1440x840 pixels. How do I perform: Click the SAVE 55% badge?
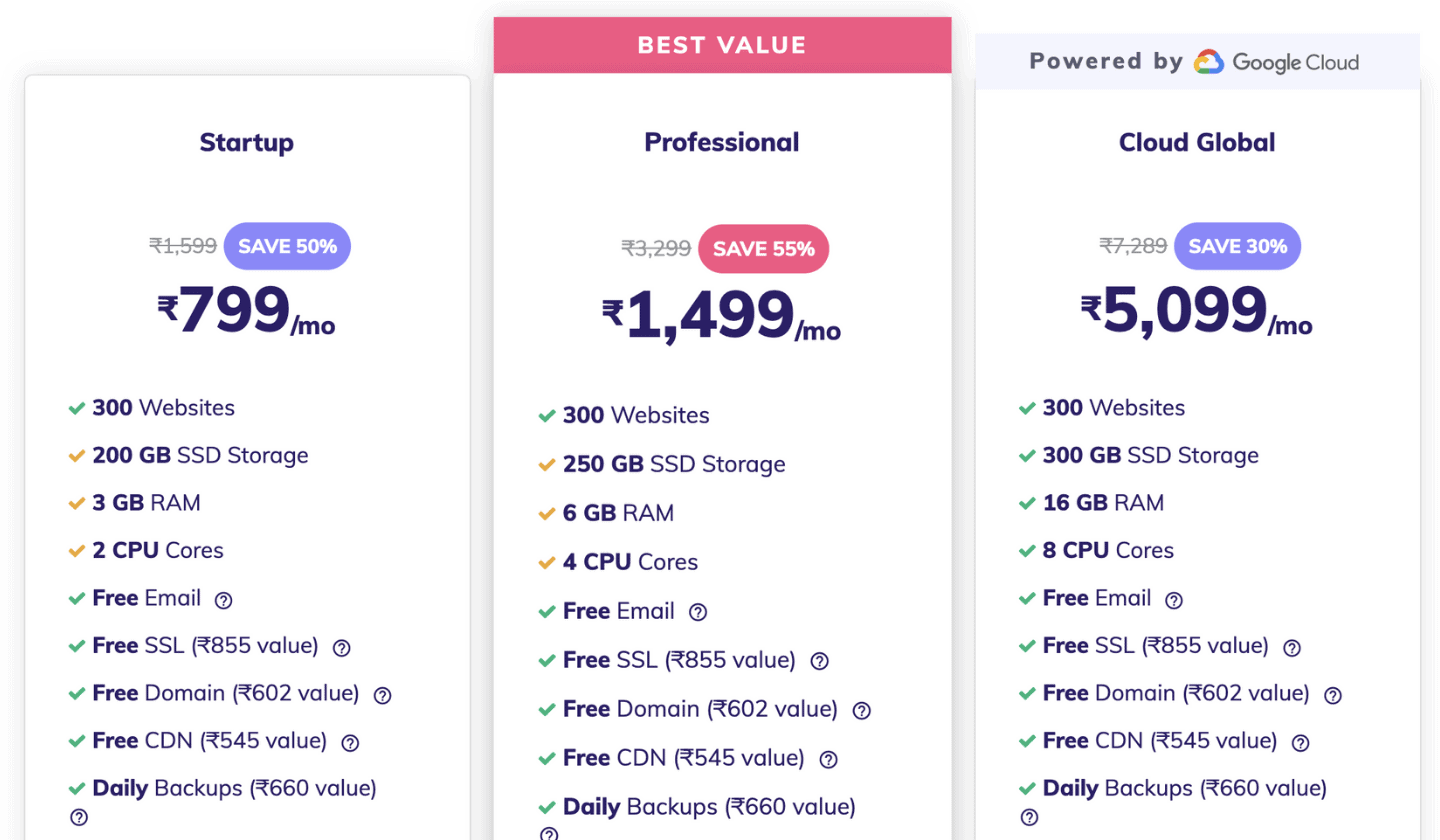click(x=764, y=249)
